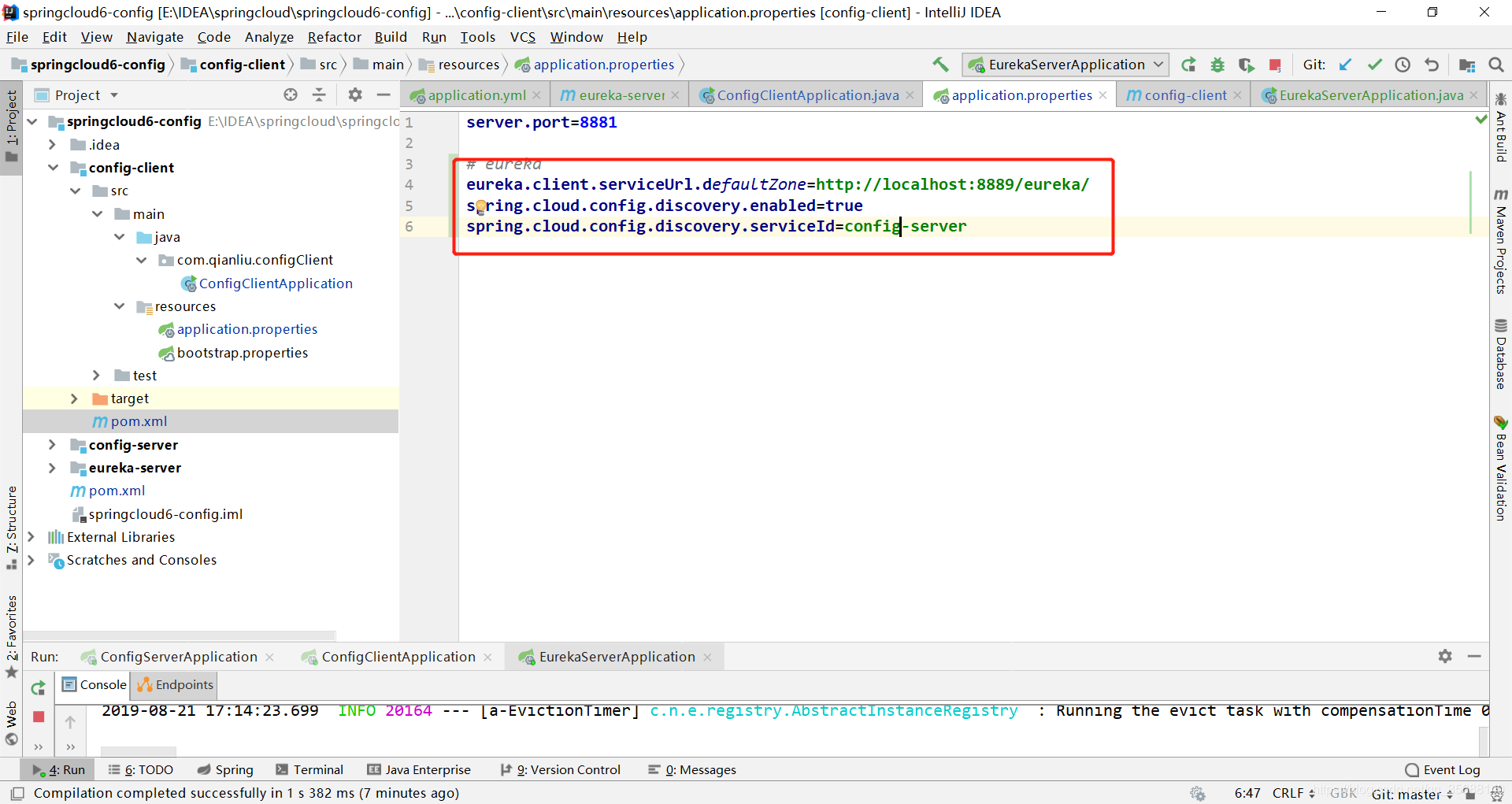Viewport: 1512px width, 804px height.
Task: Open run configuration dropdown EurekaServerApplication
Action: pyautogui.click(x=1065, y=65)
